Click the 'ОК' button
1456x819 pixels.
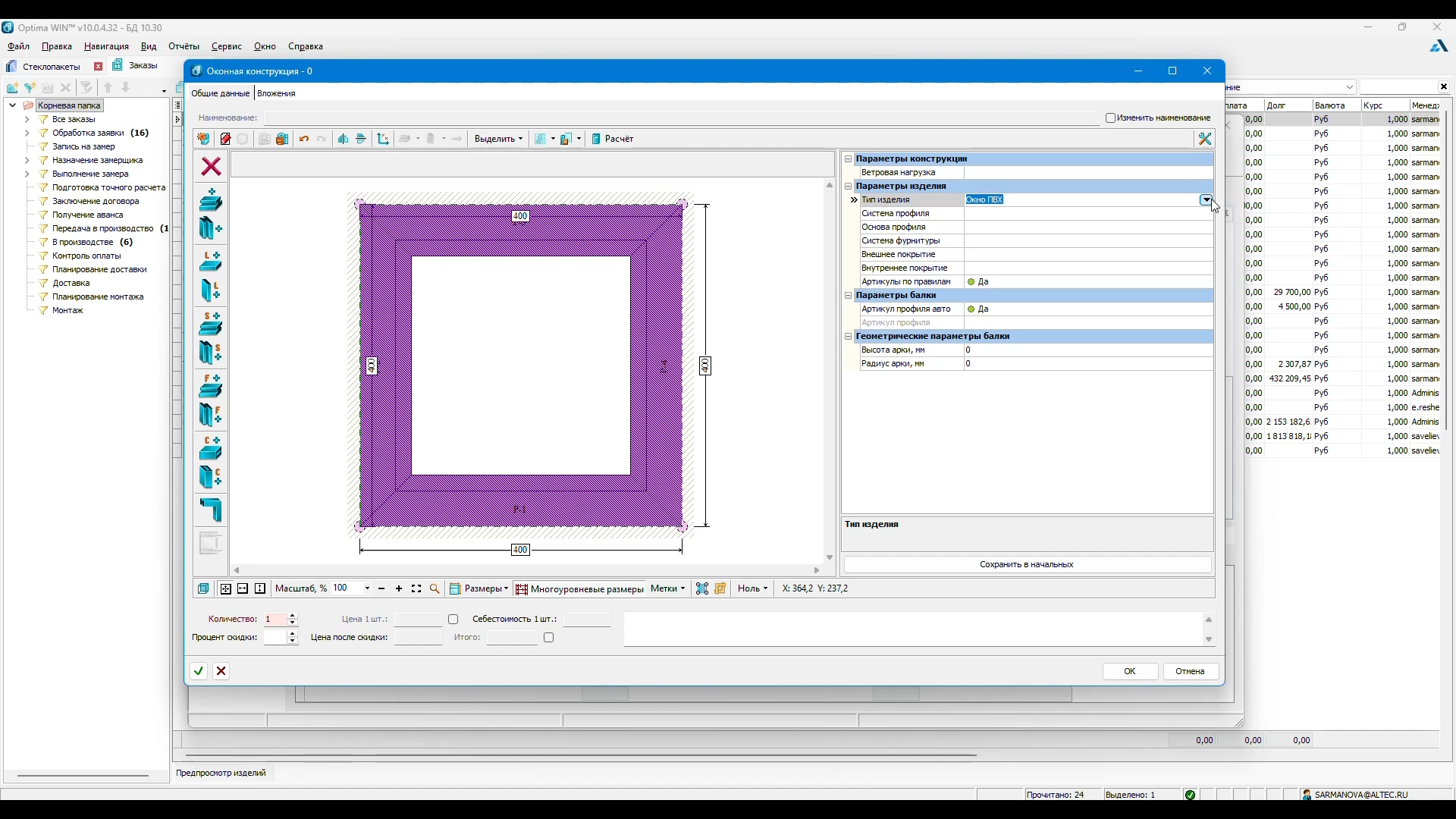1130,672
